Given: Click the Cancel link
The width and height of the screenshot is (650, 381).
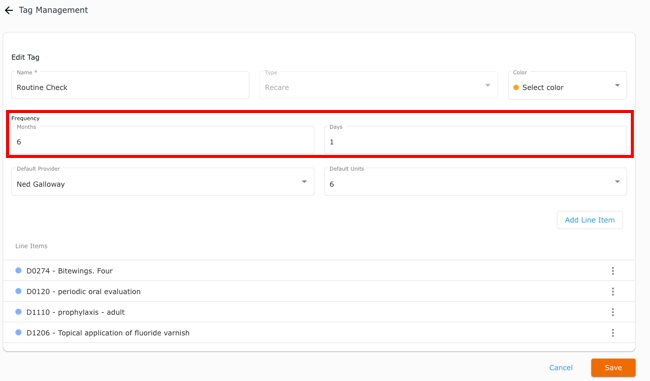Looking at the screenshot, I should point(560,368).
